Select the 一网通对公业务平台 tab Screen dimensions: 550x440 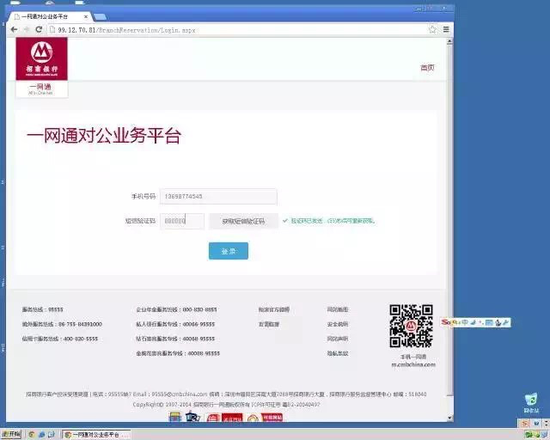pyautogui.click(x=49, y=16)
